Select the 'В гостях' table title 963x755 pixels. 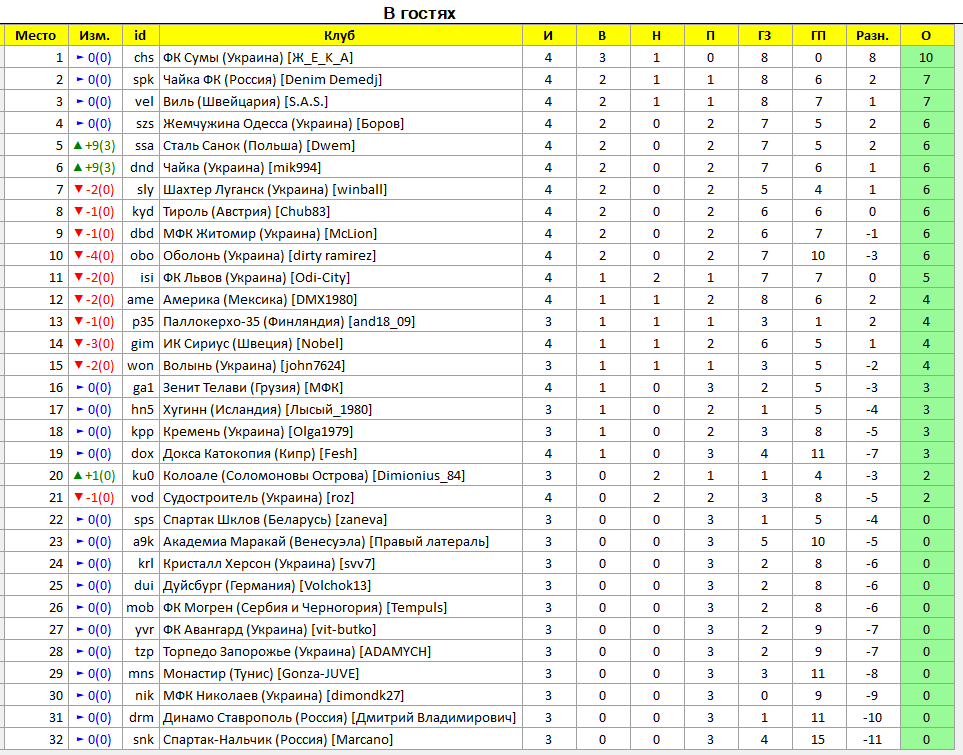pyautogui.click(x=419, y=13)
